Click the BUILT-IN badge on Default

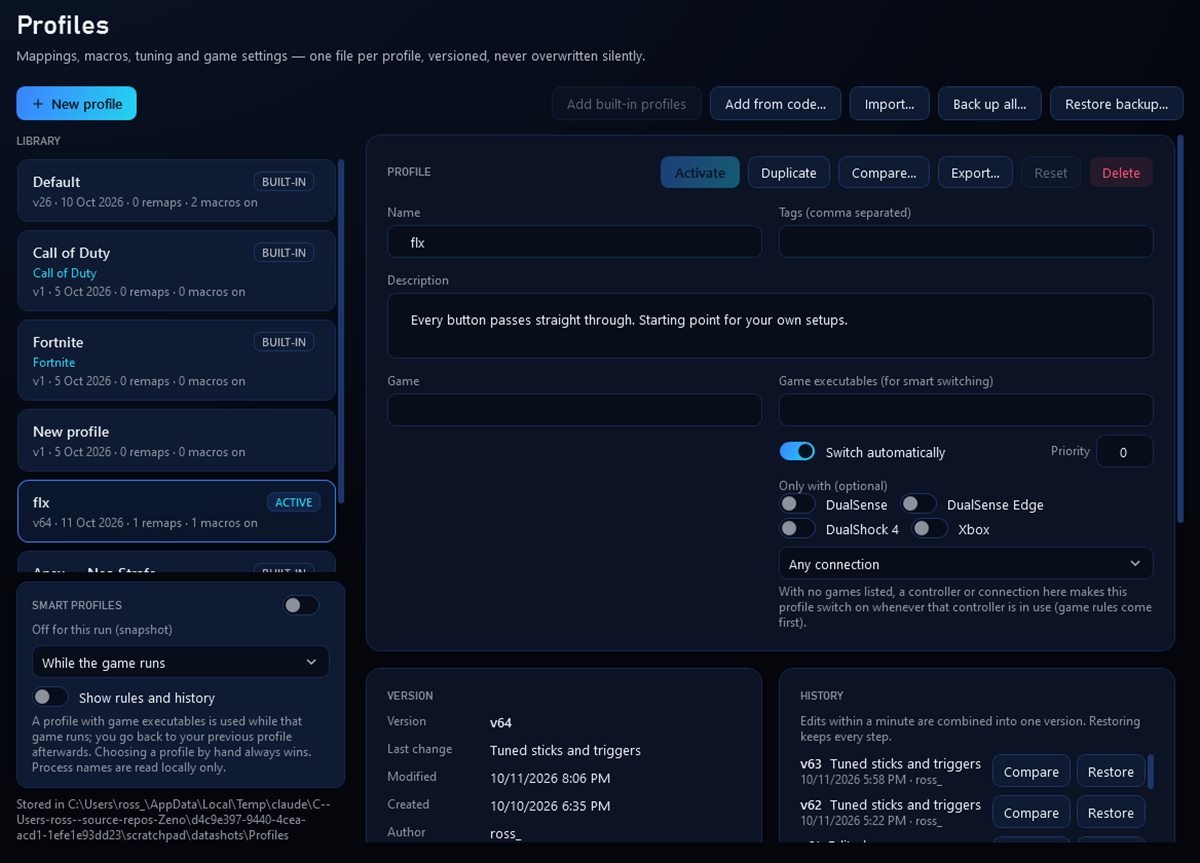(284, 181)
